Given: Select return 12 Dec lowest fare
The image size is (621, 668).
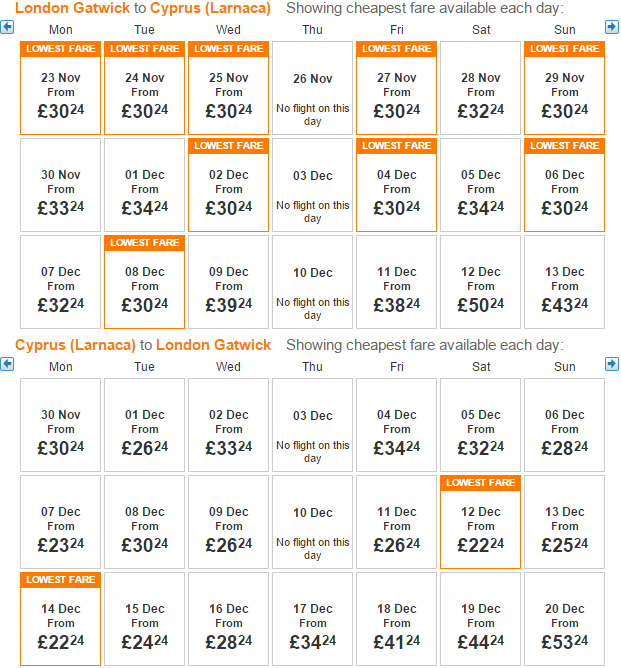Looking at the screenshot, I should coord(480,522).
